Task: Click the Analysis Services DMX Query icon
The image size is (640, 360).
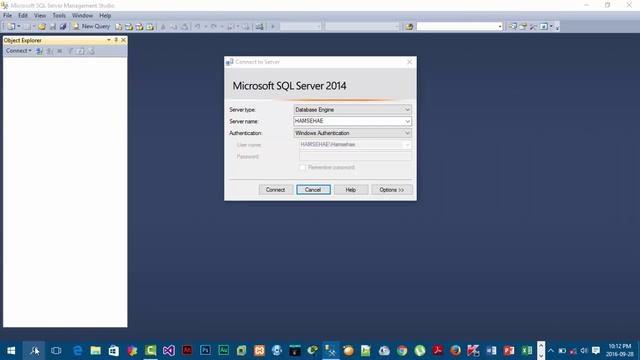Action: (x=140, y=27)
